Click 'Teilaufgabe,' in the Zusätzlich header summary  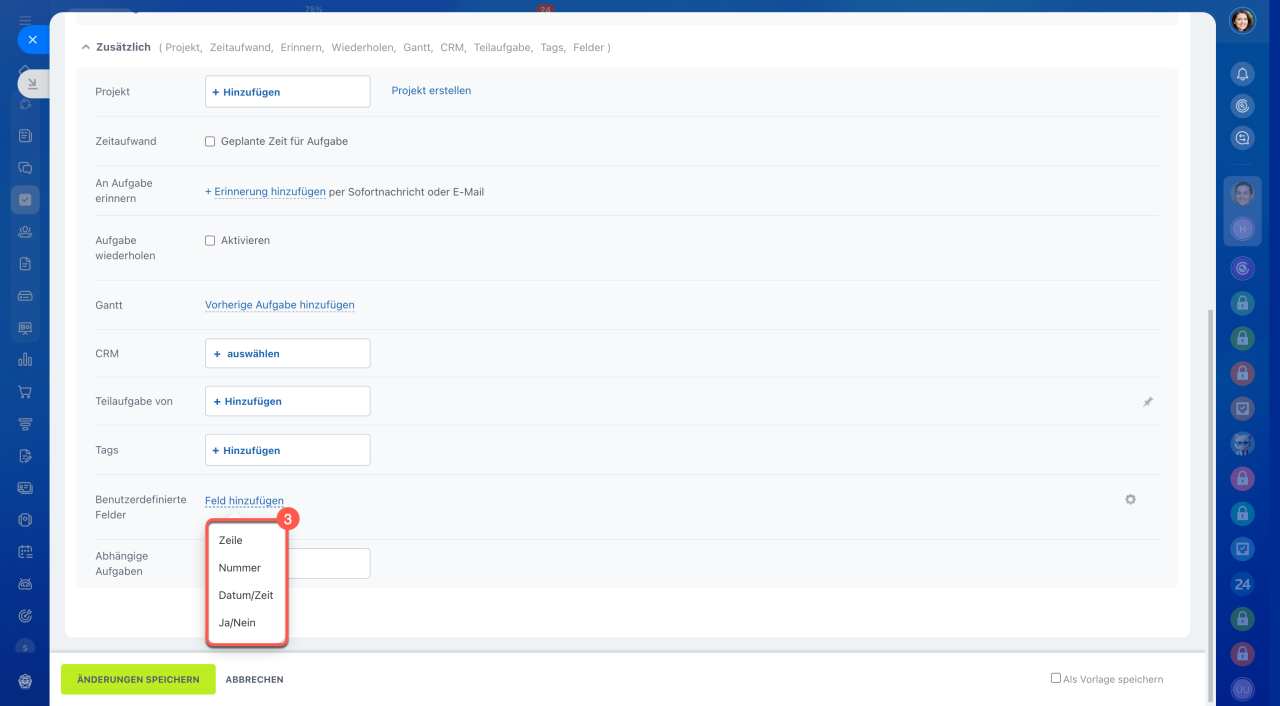pos(503,47)
